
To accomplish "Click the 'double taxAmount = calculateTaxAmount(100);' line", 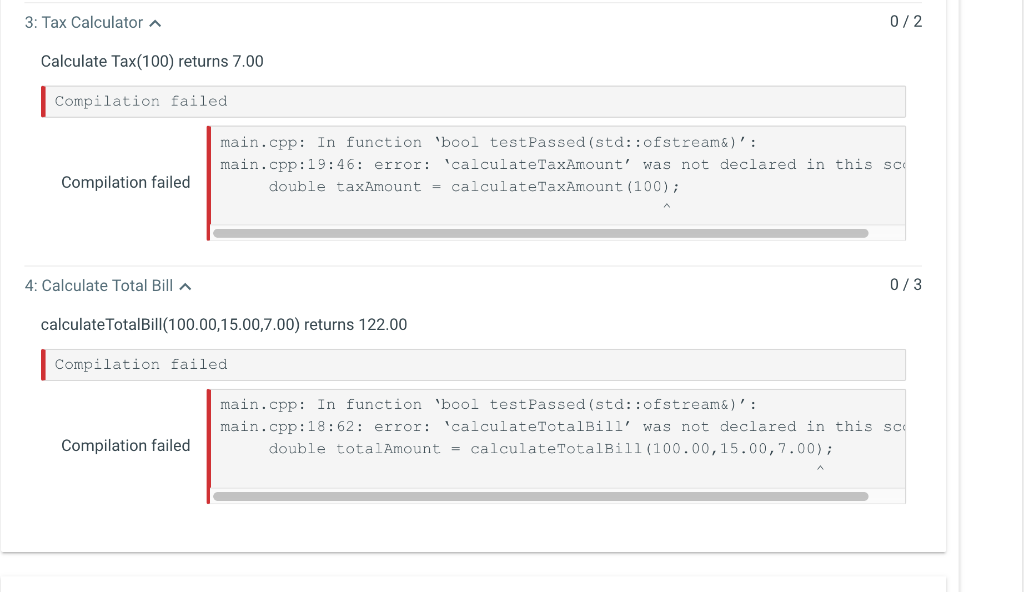I will click(x=473, y=187).
